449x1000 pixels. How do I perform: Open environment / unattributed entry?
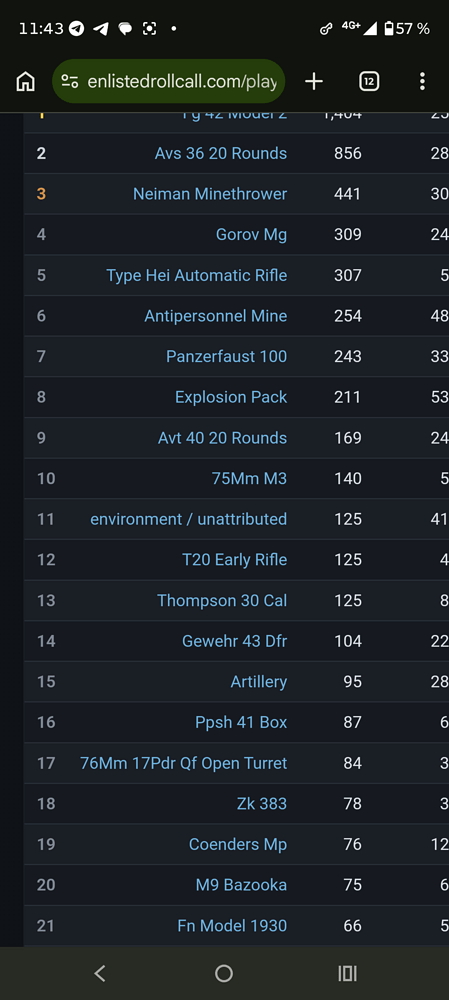189,519
